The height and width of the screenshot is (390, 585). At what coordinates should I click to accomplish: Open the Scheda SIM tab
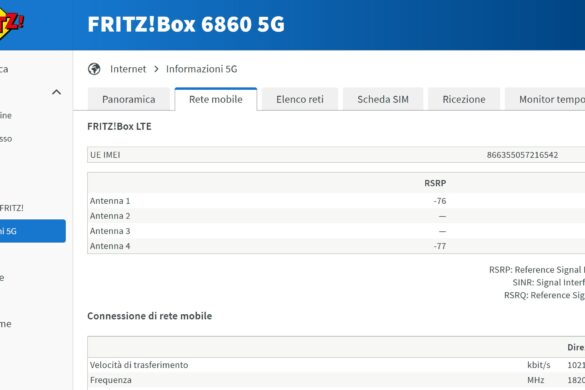pyautogui.click(x=383, y=99)
